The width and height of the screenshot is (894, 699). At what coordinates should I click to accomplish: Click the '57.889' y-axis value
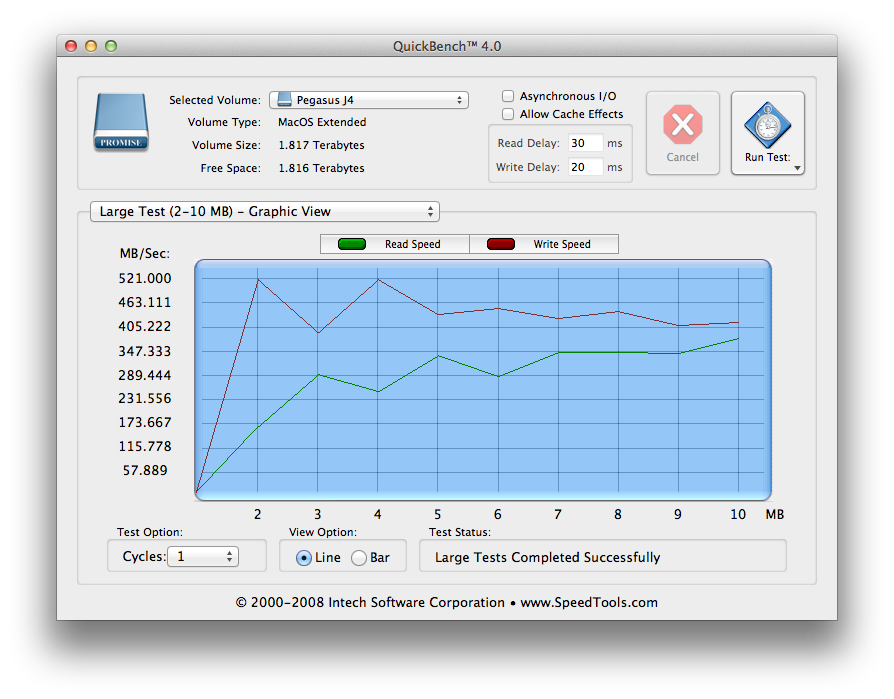click(145, 470)
